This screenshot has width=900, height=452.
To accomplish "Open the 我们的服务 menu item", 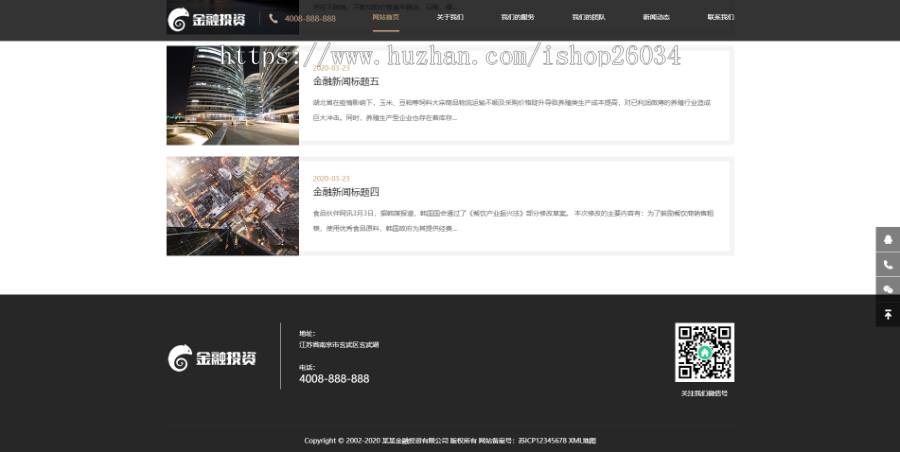I will click(517, 17).
